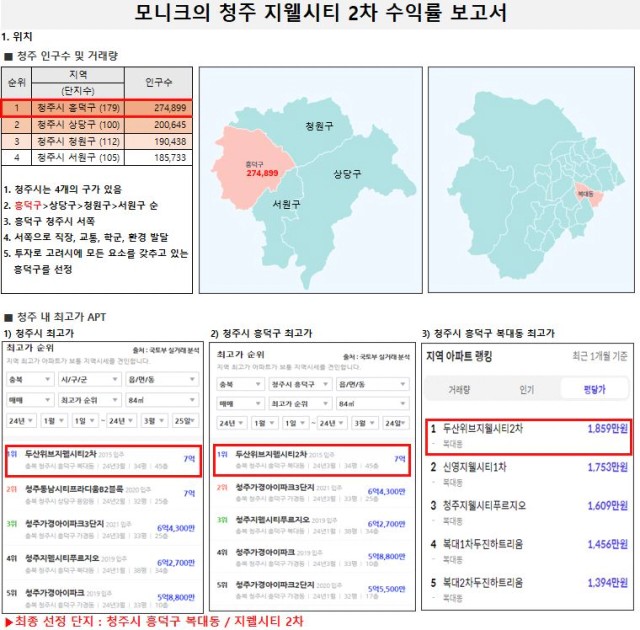Open 청주가경아이파크2단지 listing

point(312,590)
